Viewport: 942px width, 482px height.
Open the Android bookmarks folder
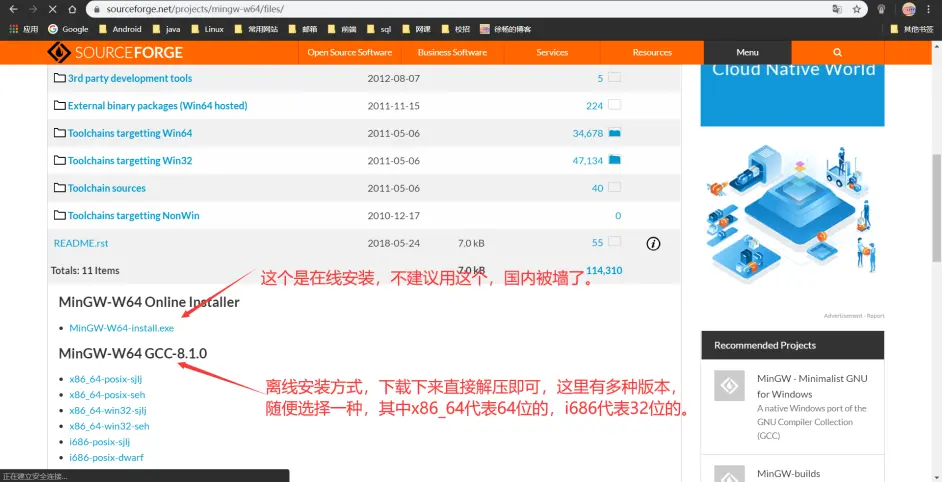[x=119, y=29]
